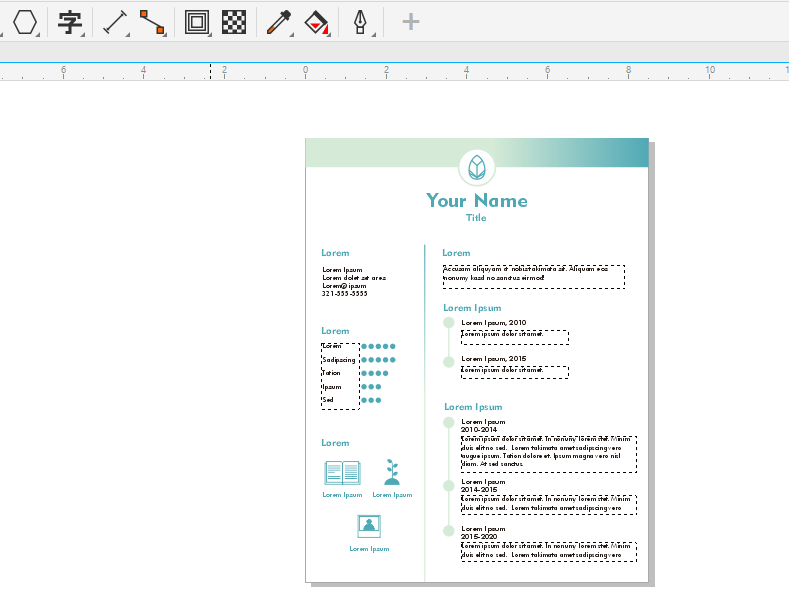Image resolution: width=789 pixels, height=614 pixels.
Task: Click the plus Quick Customize button
Action: click(411, 22)
